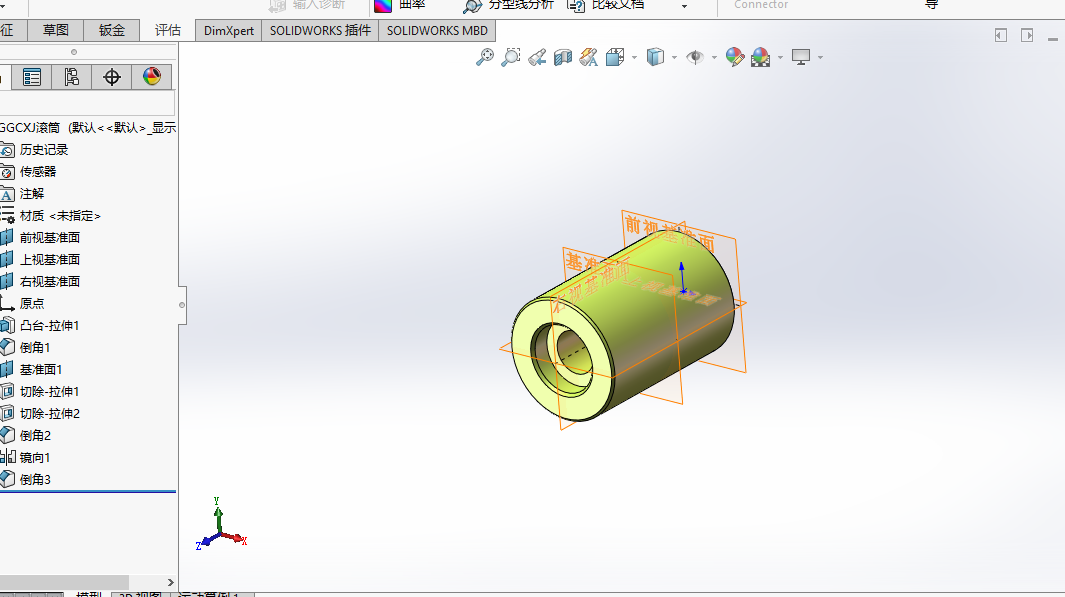
Task: Open View Settings dropdown arrow
Action: point(820,58)
